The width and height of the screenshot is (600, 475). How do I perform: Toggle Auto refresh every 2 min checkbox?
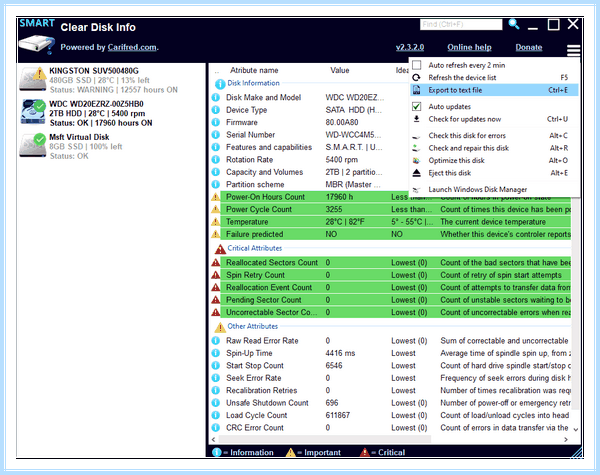click(417, 65)
